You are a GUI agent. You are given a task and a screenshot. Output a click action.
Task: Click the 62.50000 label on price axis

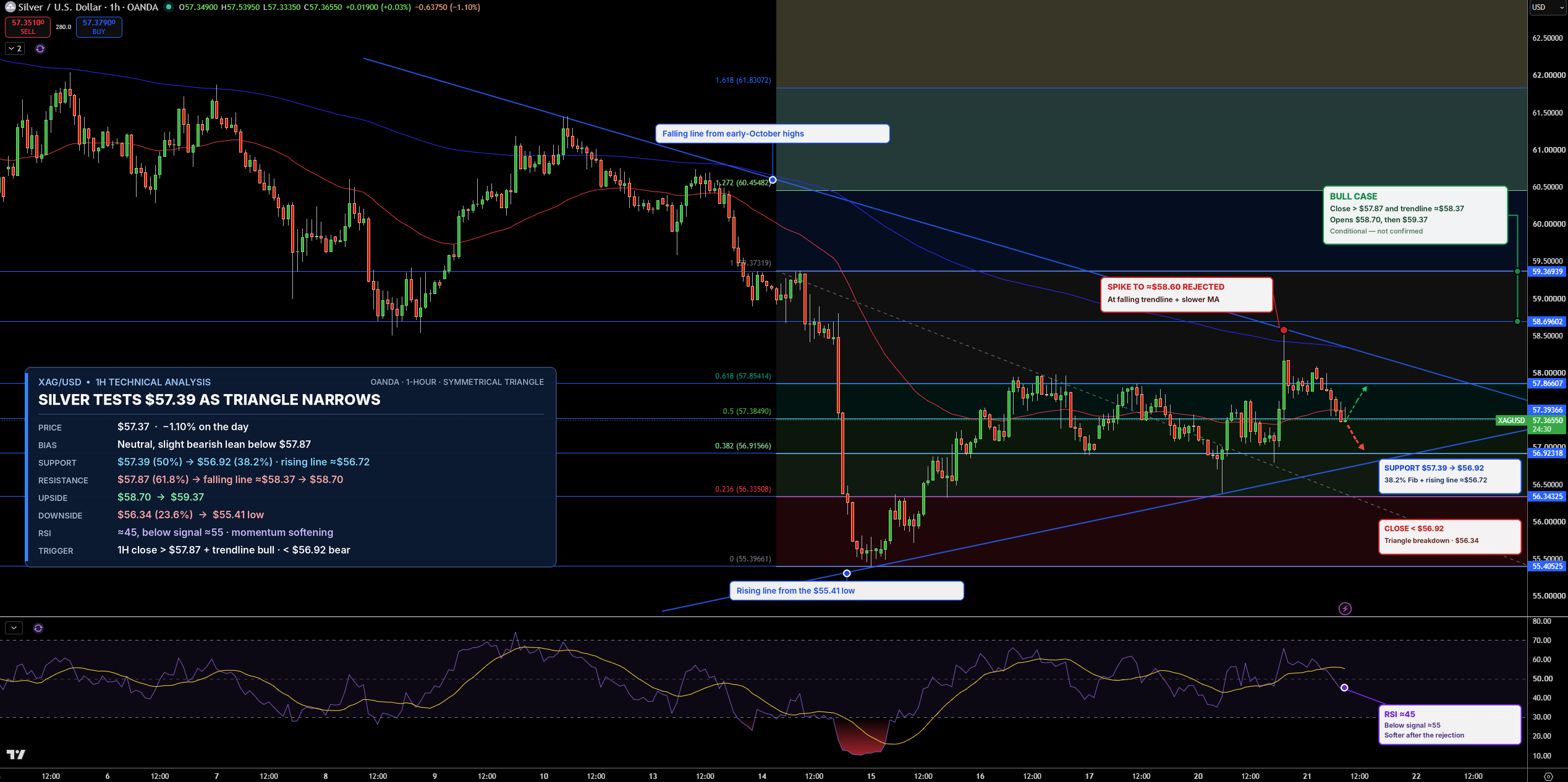tap(1549, 38)
